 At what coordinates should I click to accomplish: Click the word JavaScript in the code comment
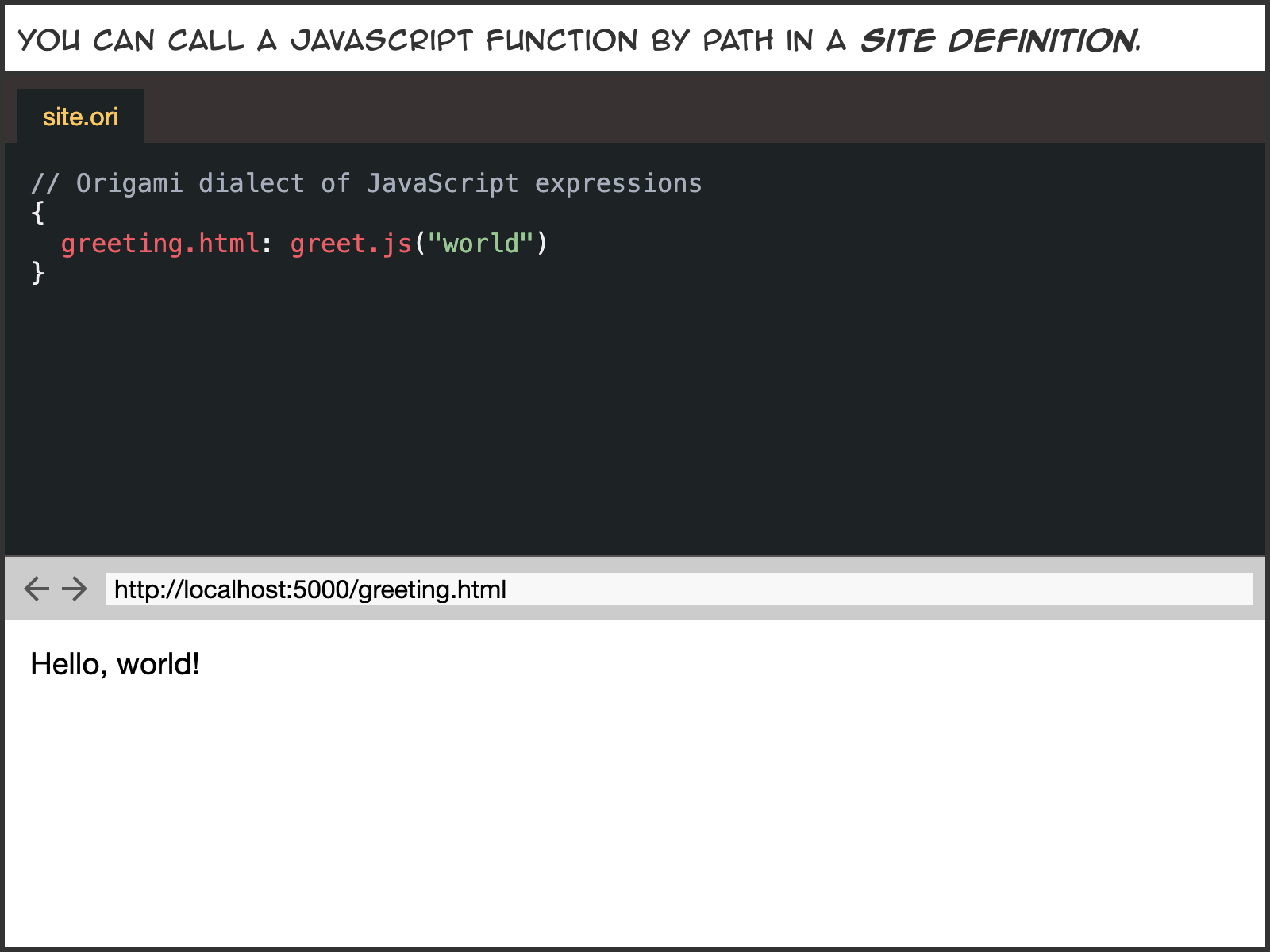pos(442,183)
